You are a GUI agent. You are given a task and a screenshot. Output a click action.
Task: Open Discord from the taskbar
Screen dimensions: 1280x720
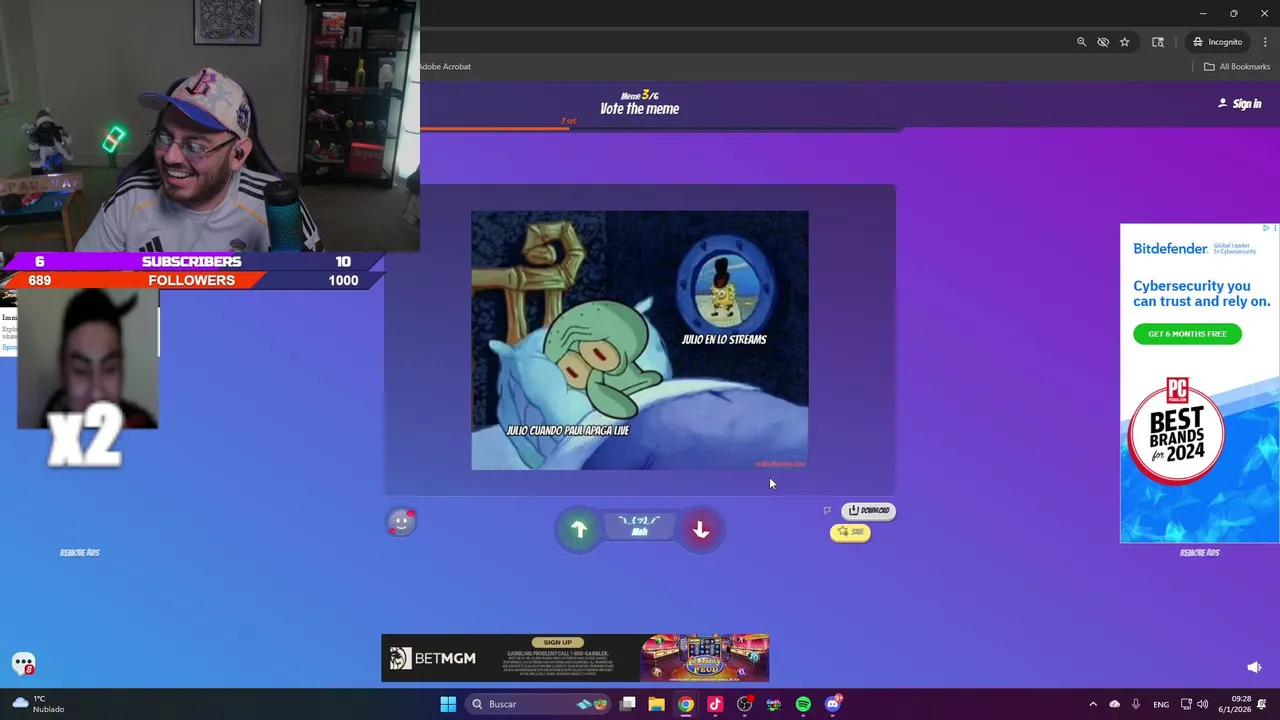click(x=833, y=704)
